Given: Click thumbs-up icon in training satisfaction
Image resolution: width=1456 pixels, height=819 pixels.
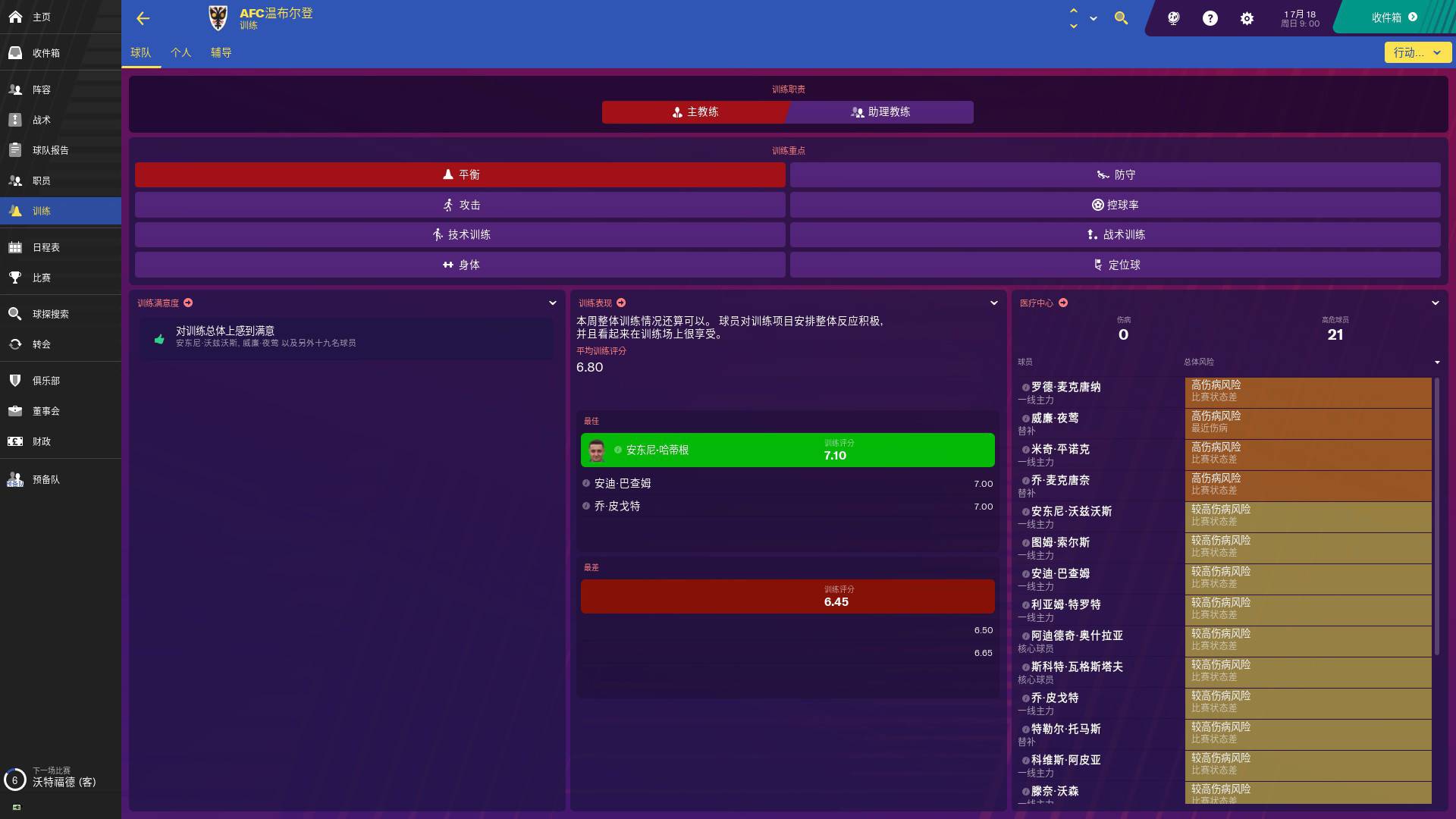Looking at the screenshot, I should (x=159, y=339).
